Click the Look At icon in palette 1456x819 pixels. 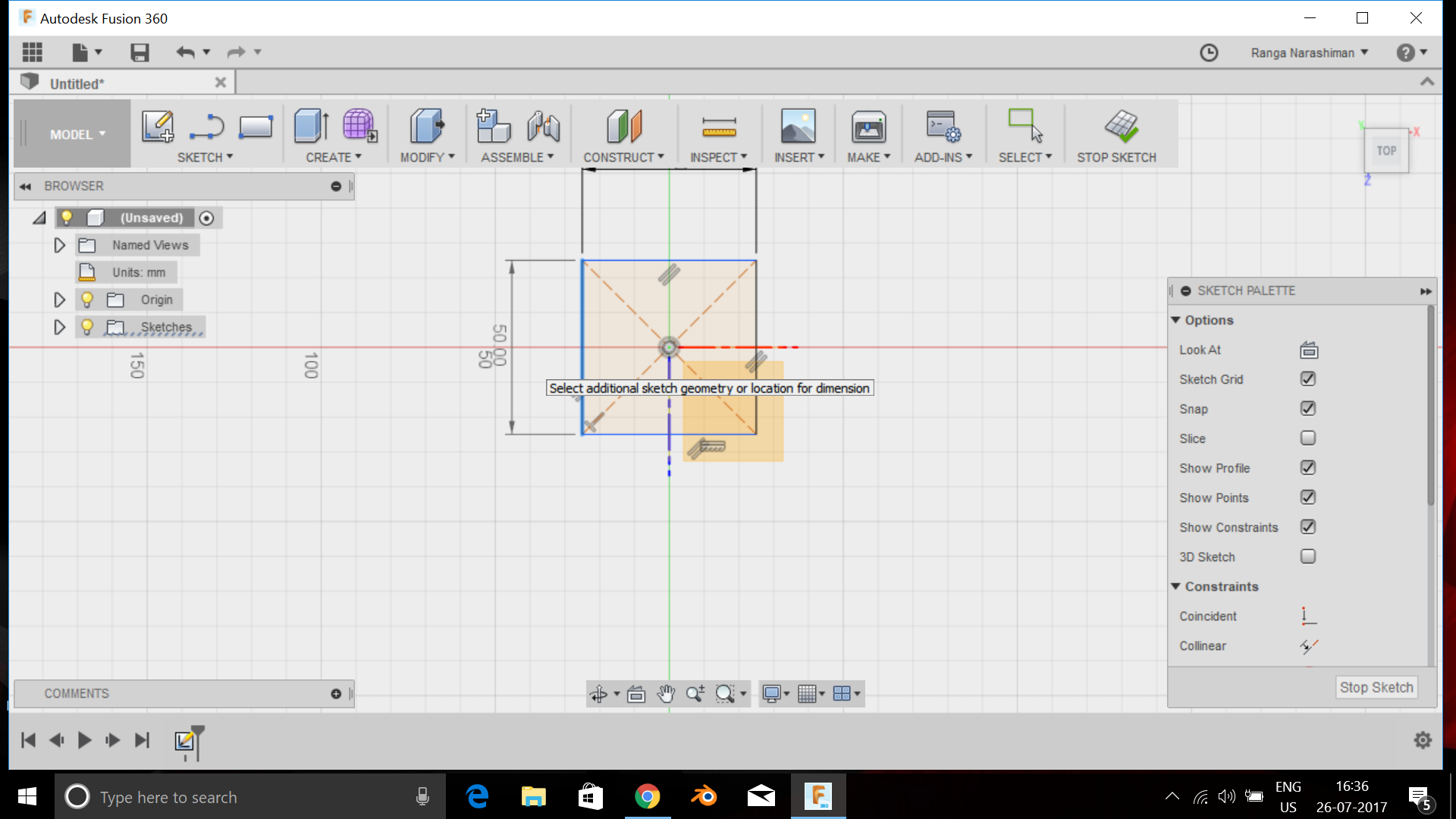click(x=1309, y=350)
